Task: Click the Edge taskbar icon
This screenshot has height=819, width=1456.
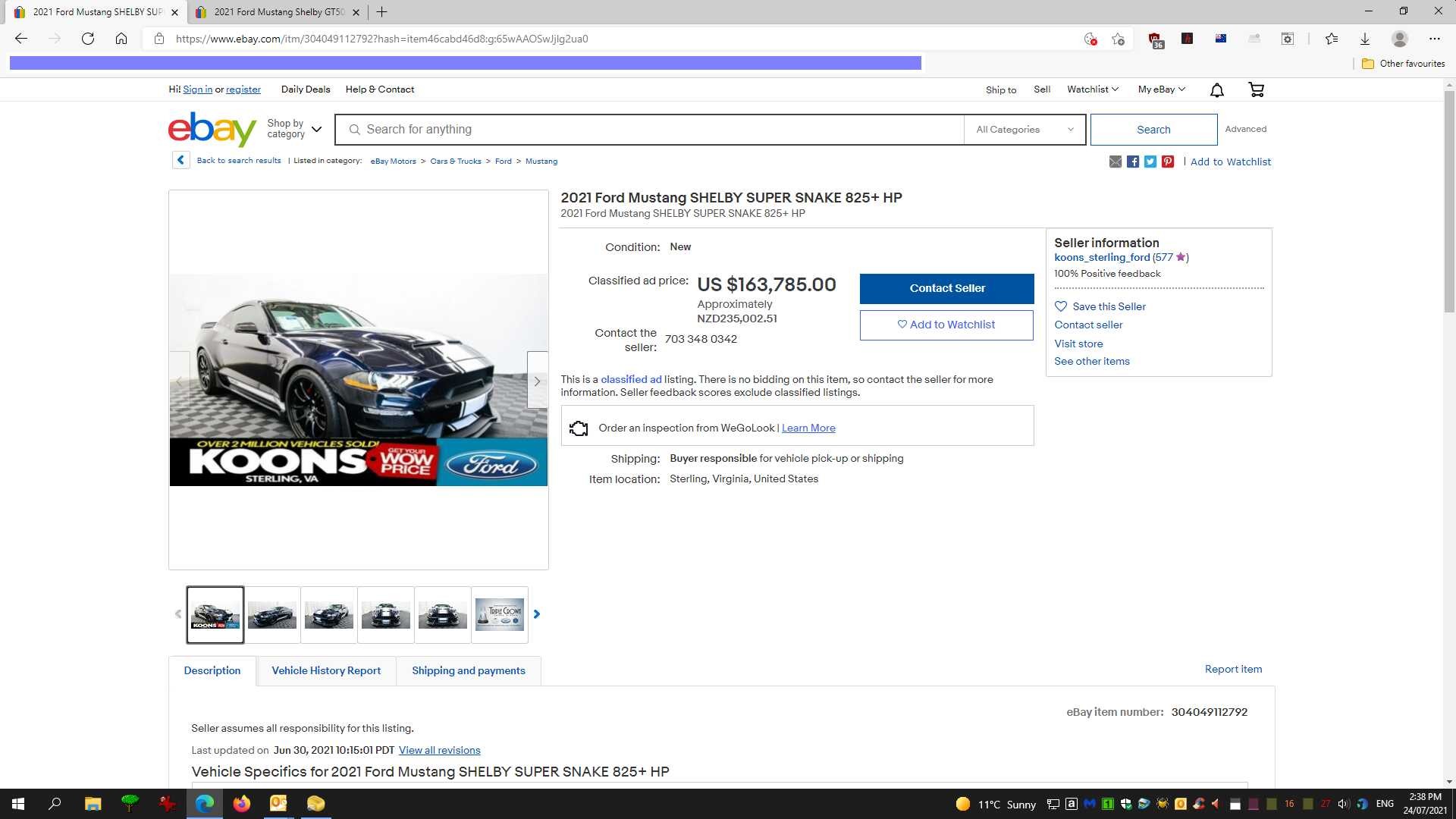Action: (x=204, y=804)
